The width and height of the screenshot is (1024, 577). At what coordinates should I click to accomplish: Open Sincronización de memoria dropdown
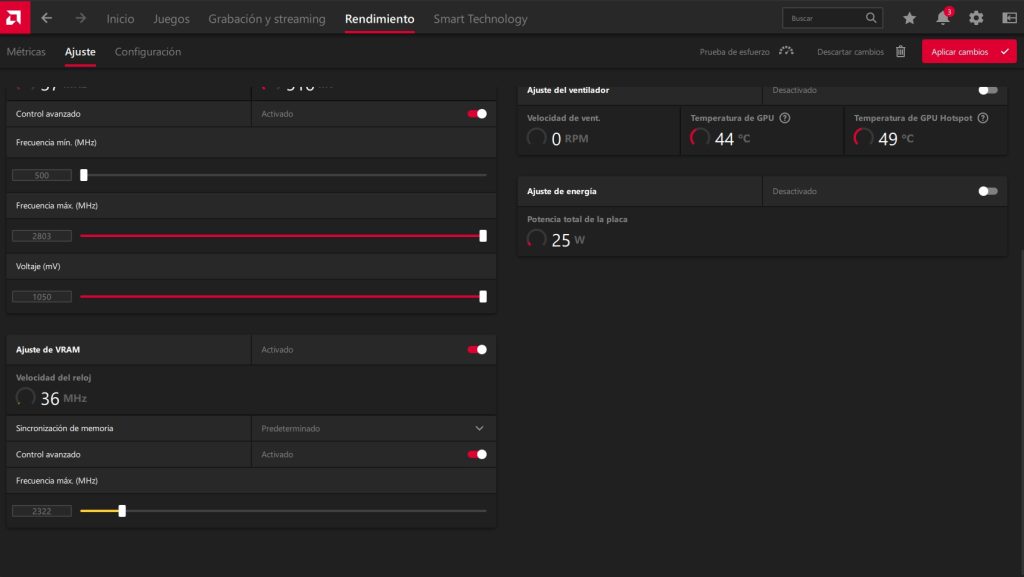(373, 428)
